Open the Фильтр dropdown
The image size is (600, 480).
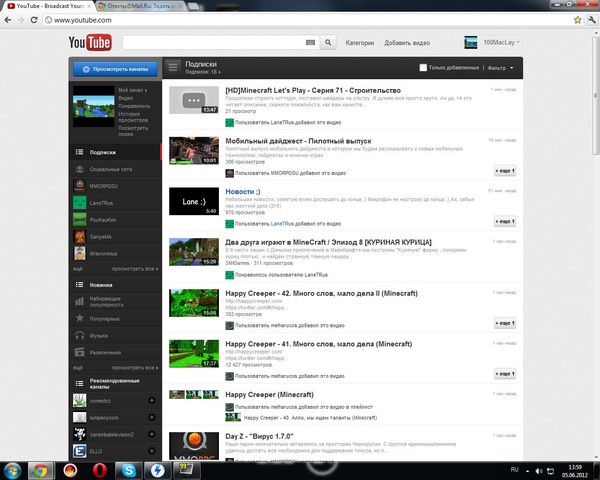[500, 68]
